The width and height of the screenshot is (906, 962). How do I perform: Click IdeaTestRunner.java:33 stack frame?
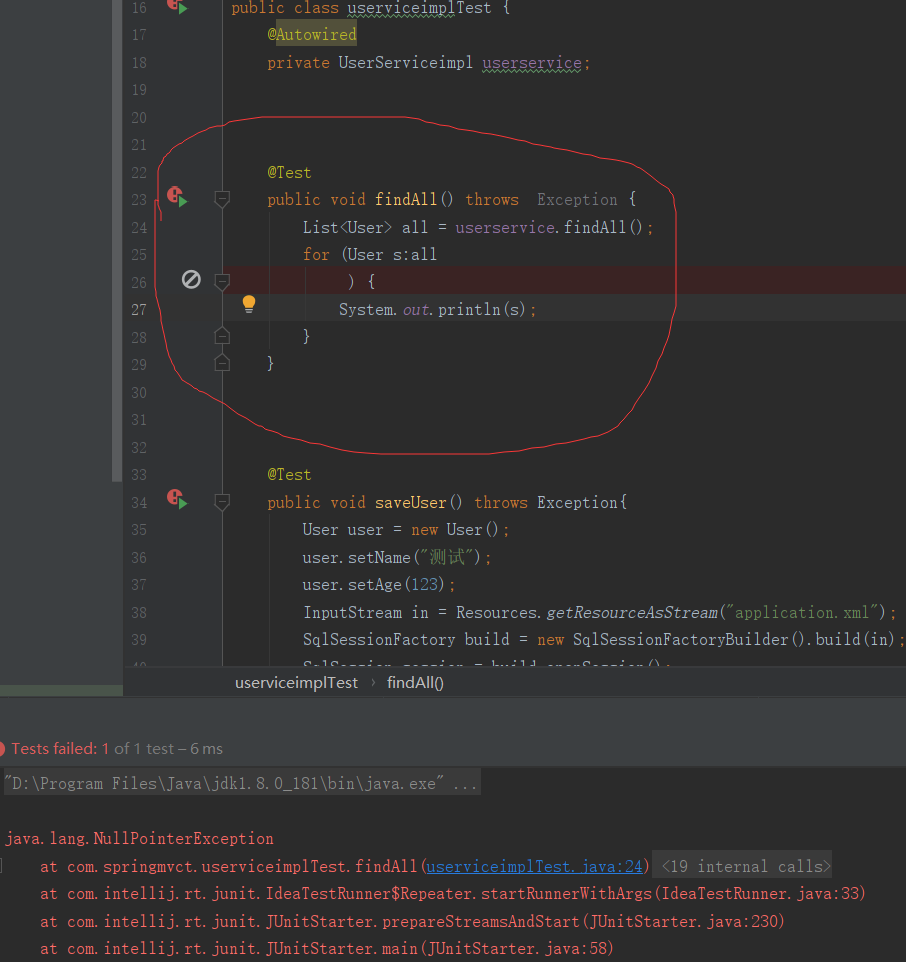click(760, 893)
